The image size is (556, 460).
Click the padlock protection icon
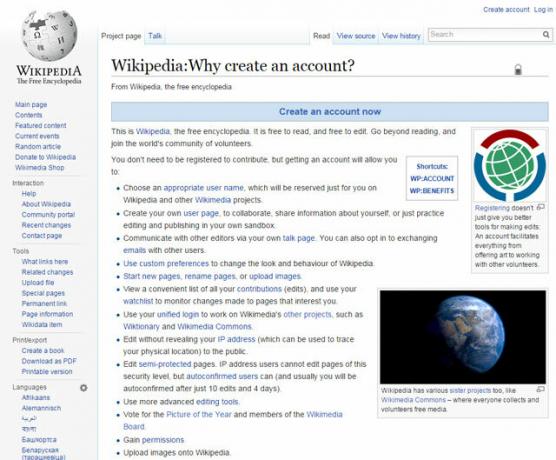(x=518, y=69)
